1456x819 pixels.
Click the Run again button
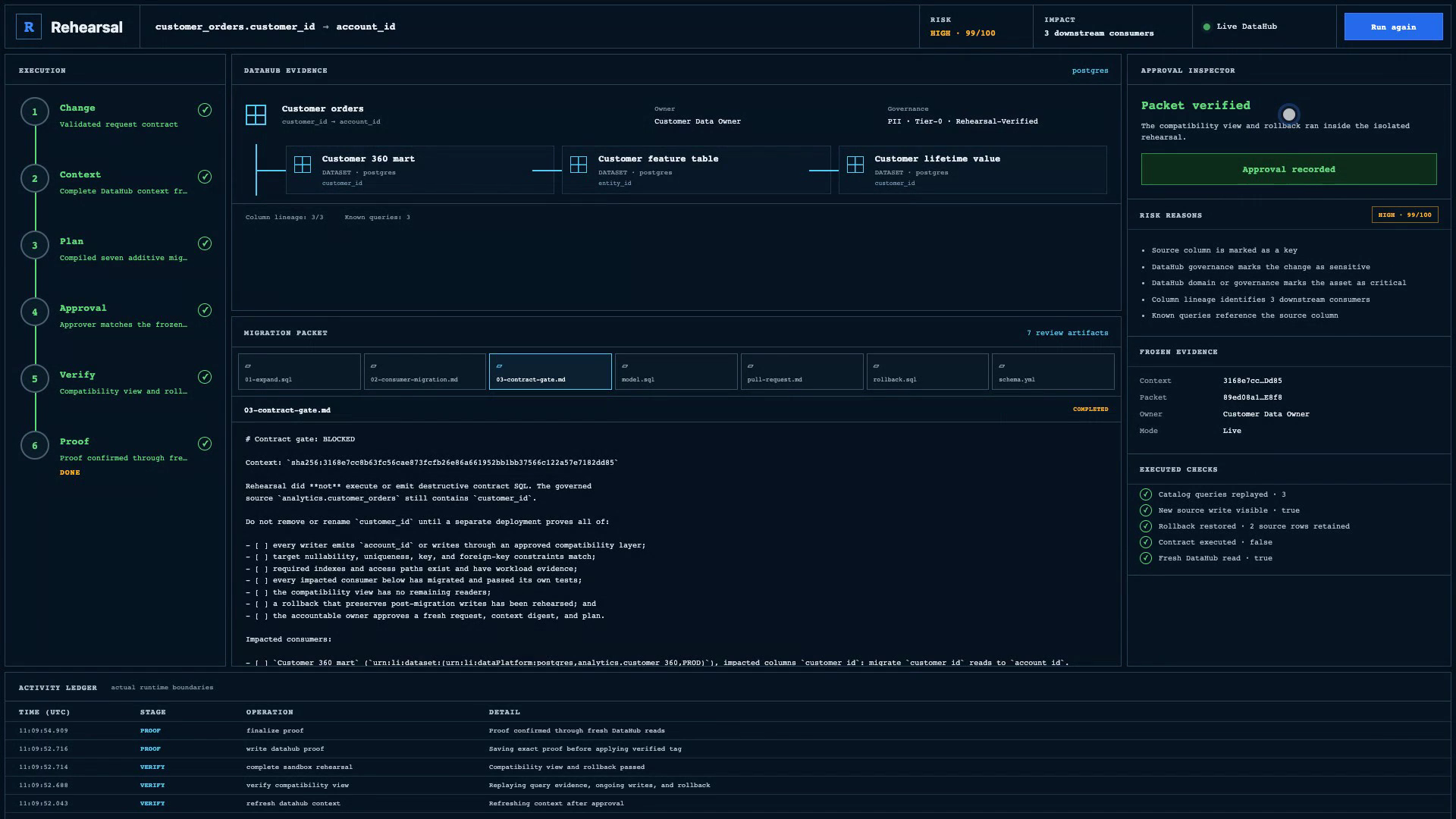[1394, 27]
